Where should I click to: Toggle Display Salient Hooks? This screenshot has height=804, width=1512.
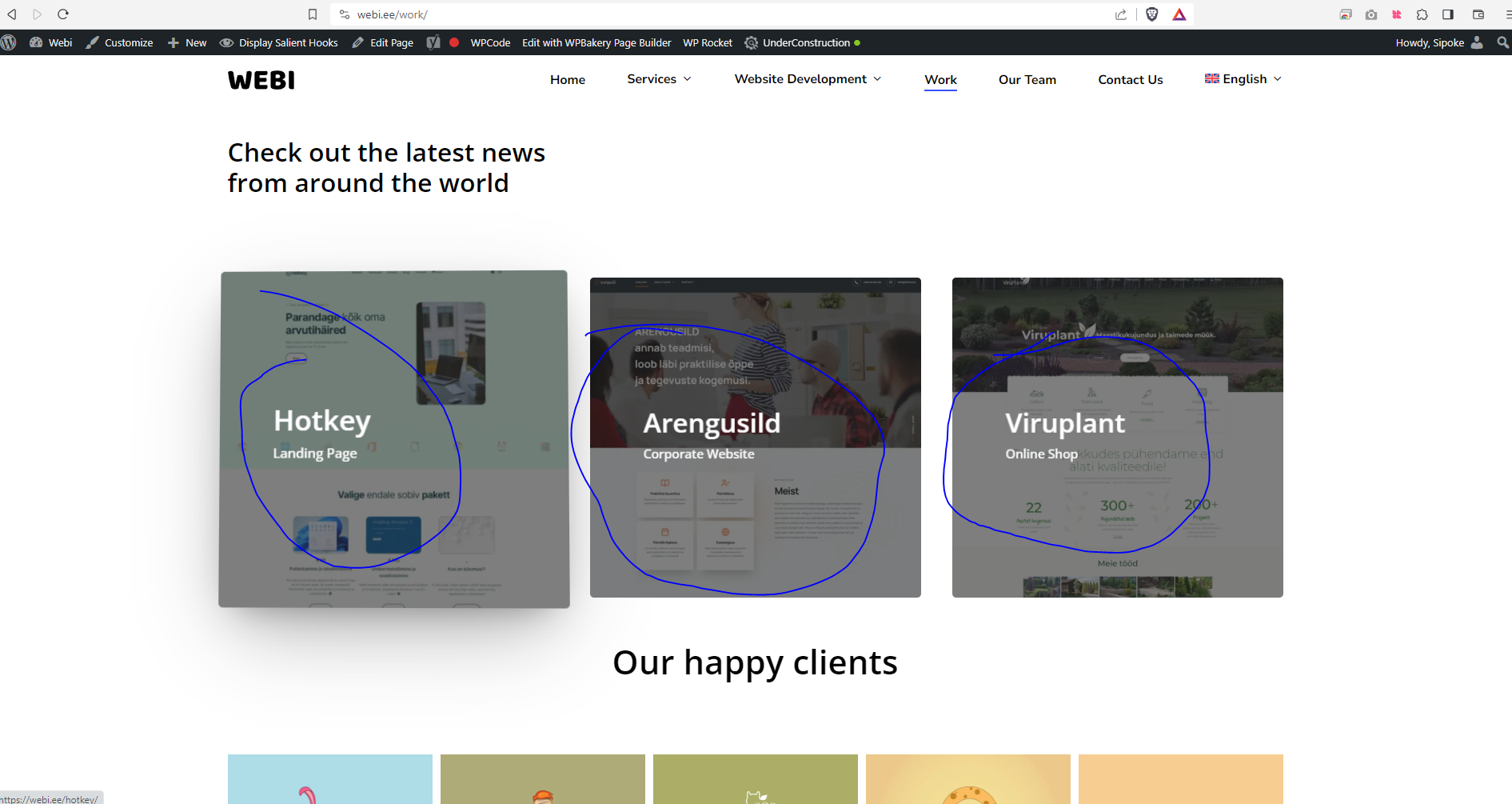279,42
